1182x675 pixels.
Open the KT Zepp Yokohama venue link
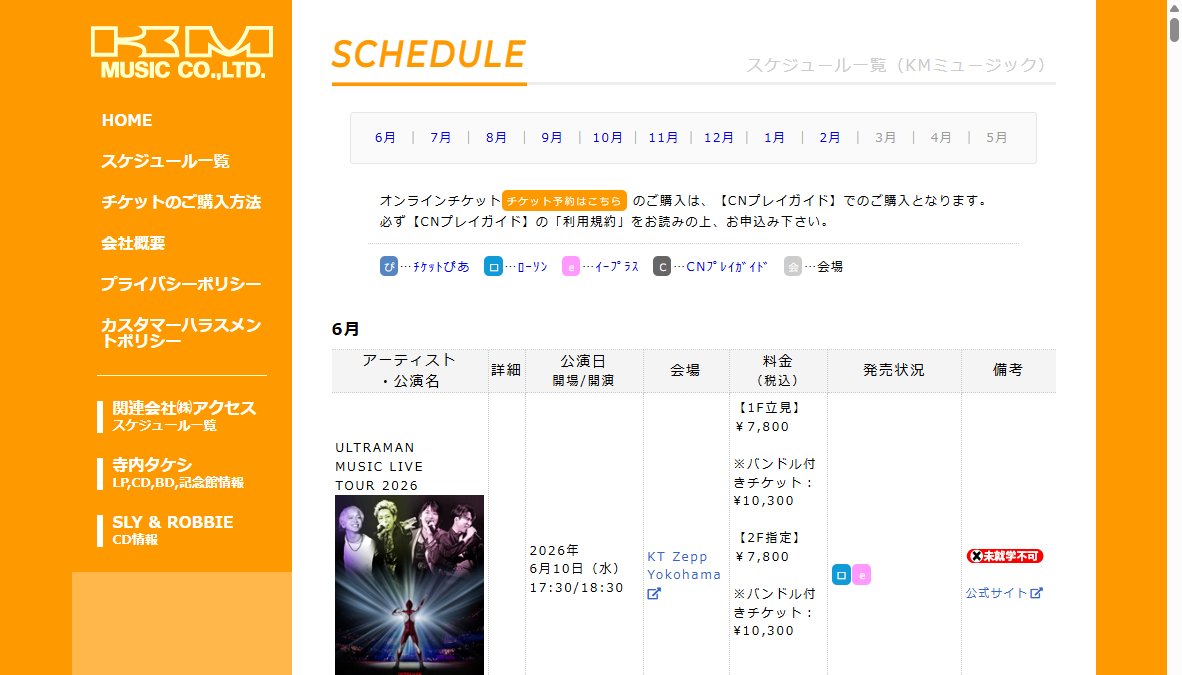pyautogui.click(x=684, y=566)
